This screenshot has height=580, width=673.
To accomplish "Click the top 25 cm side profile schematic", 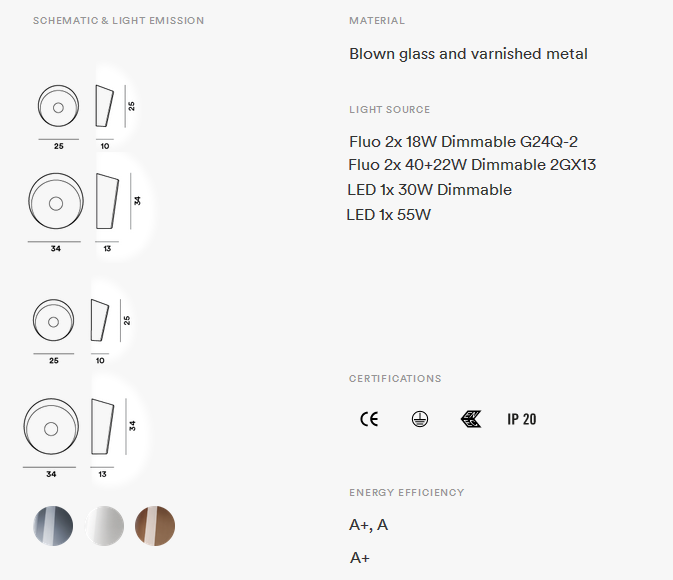I will [x=104, y=106].
